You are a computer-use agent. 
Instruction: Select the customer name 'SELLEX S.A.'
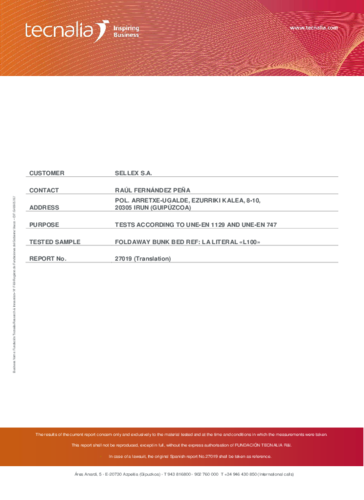point(133,173)
